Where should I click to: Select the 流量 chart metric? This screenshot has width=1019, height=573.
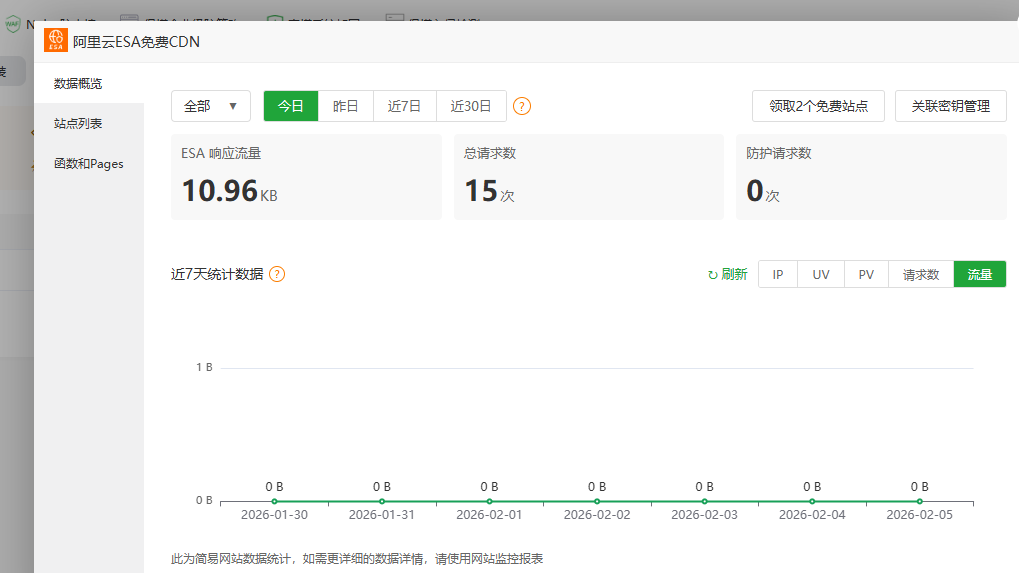point(979,274)
